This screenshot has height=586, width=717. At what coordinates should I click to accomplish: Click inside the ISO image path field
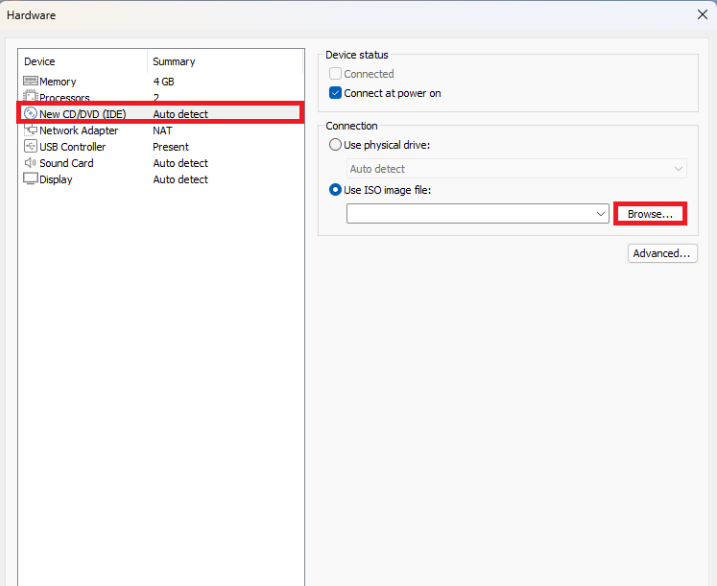coord(468,214)
